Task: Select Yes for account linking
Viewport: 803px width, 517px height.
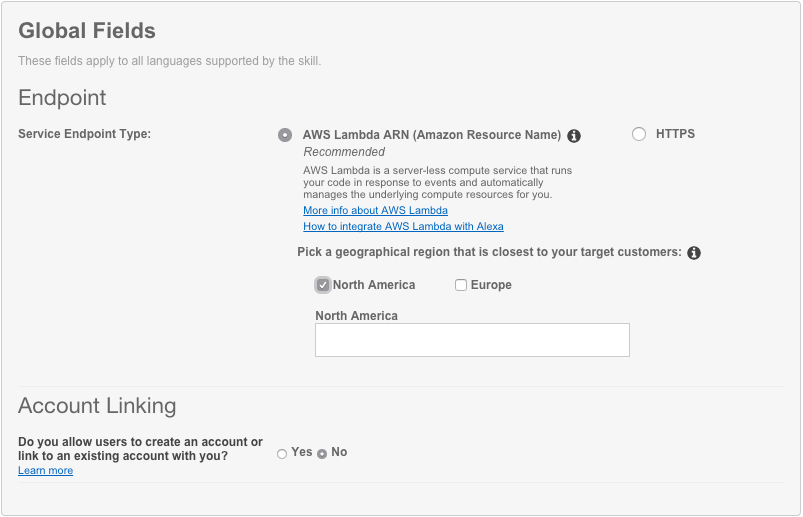Action: (282, 454)
